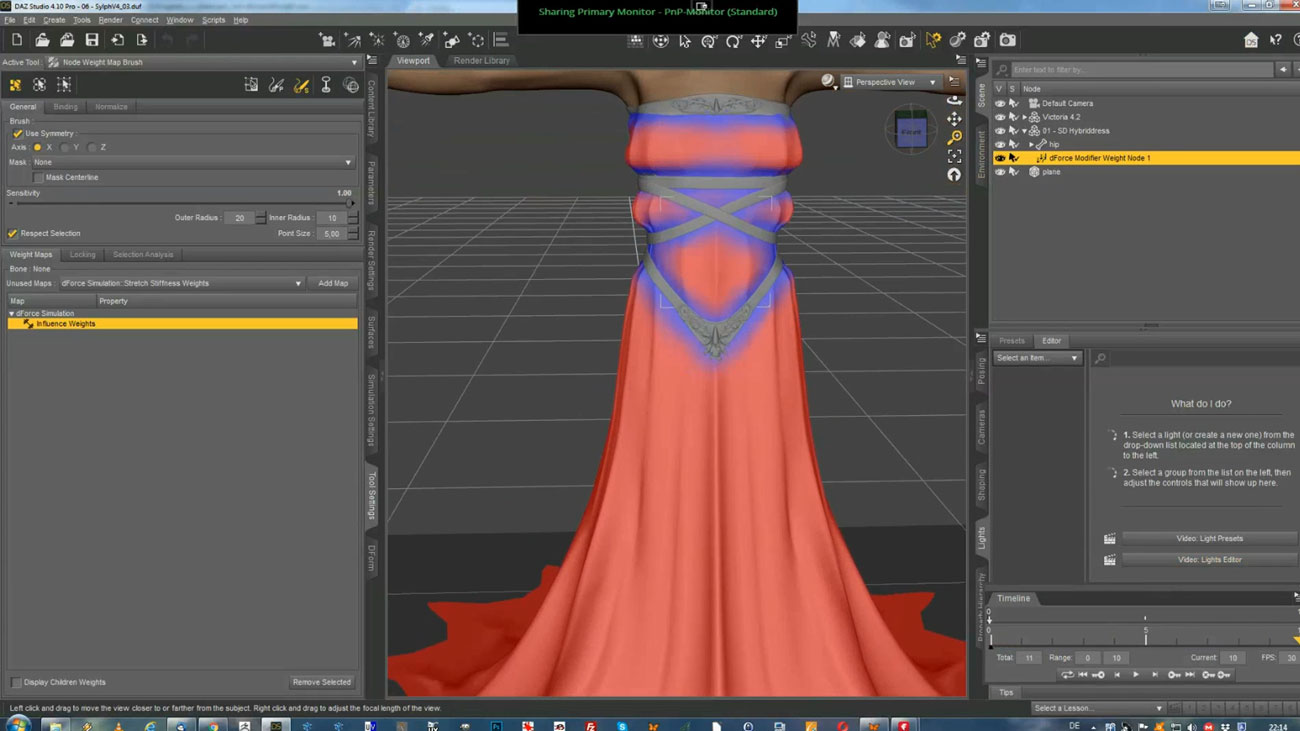Click the Geometry Selection mode icon
Image resolution: width=1300 pixels, height=731 pixels.
click(251, 85)
